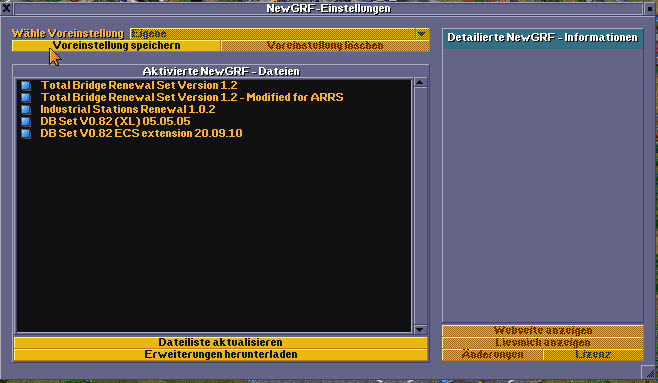Viewport: 658px width, 383px height.
Task: Click blue square beside Modified for ARRS entry
Action: tap(26, 98)
